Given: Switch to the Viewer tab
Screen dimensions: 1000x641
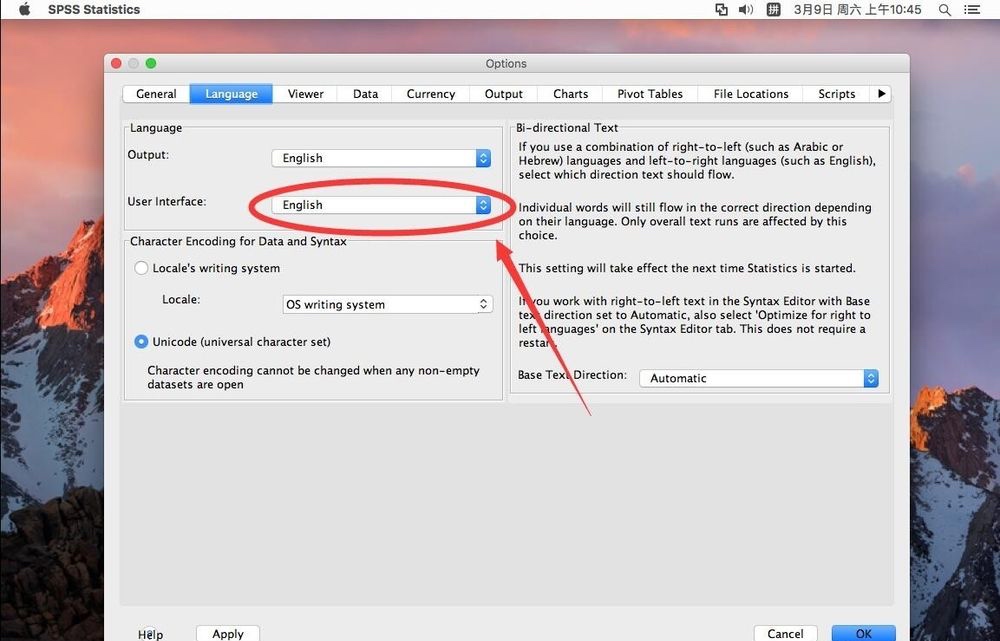Looking at the screenshot, I should 305,94.
